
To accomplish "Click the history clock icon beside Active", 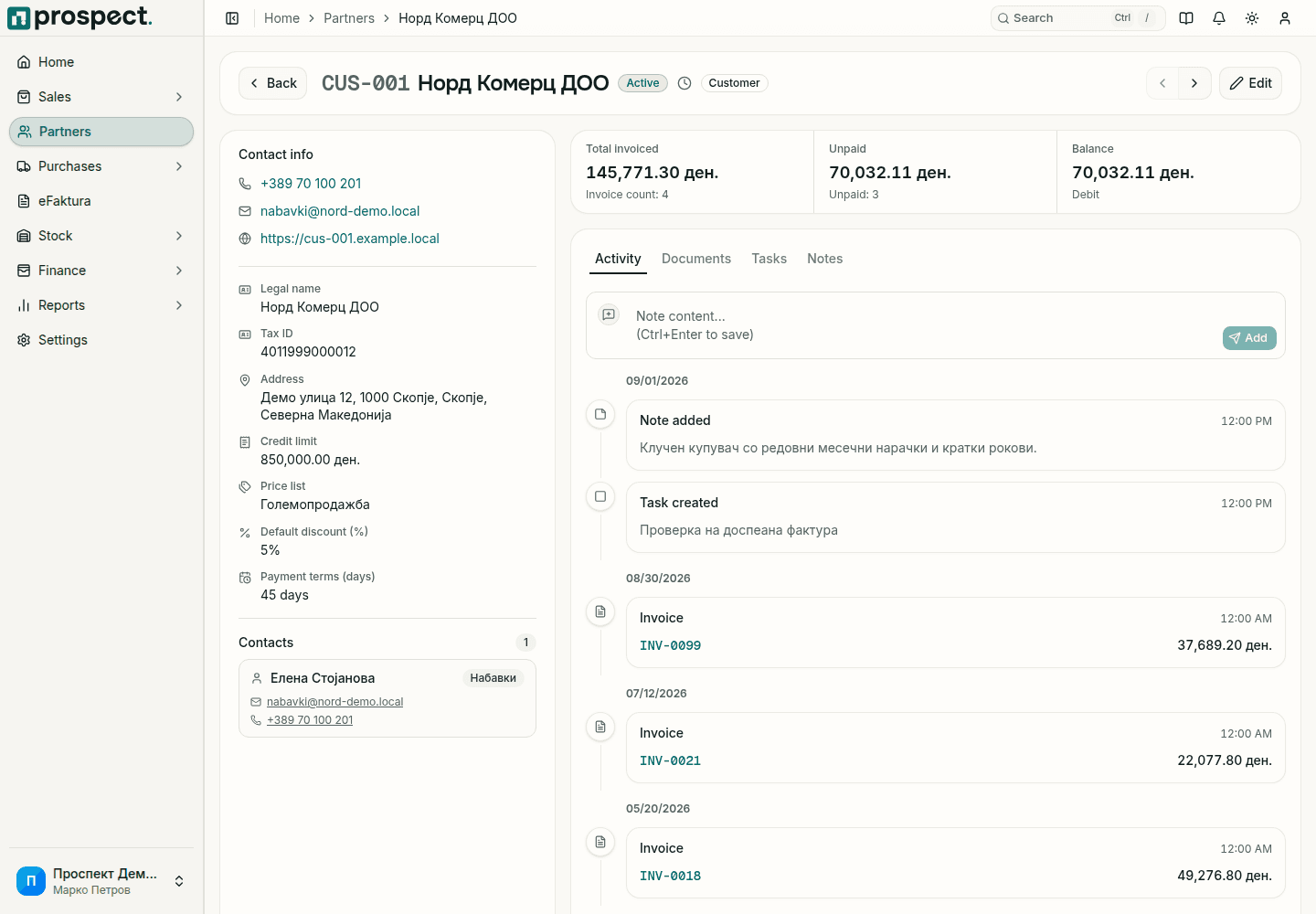I will [685, 83].
